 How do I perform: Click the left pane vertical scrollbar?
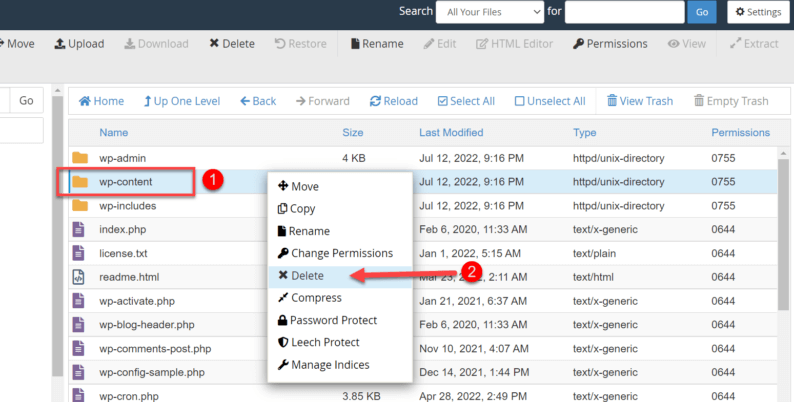(x=57, y=235)
